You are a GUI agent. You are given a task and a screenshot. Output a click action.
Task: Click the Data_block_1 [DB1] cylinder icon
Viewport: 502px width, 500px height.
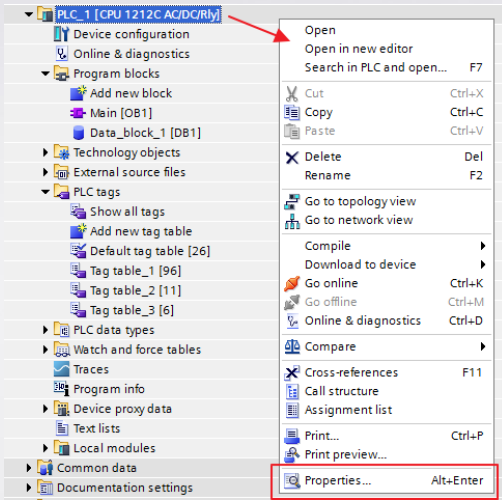(x=78, y=133)
